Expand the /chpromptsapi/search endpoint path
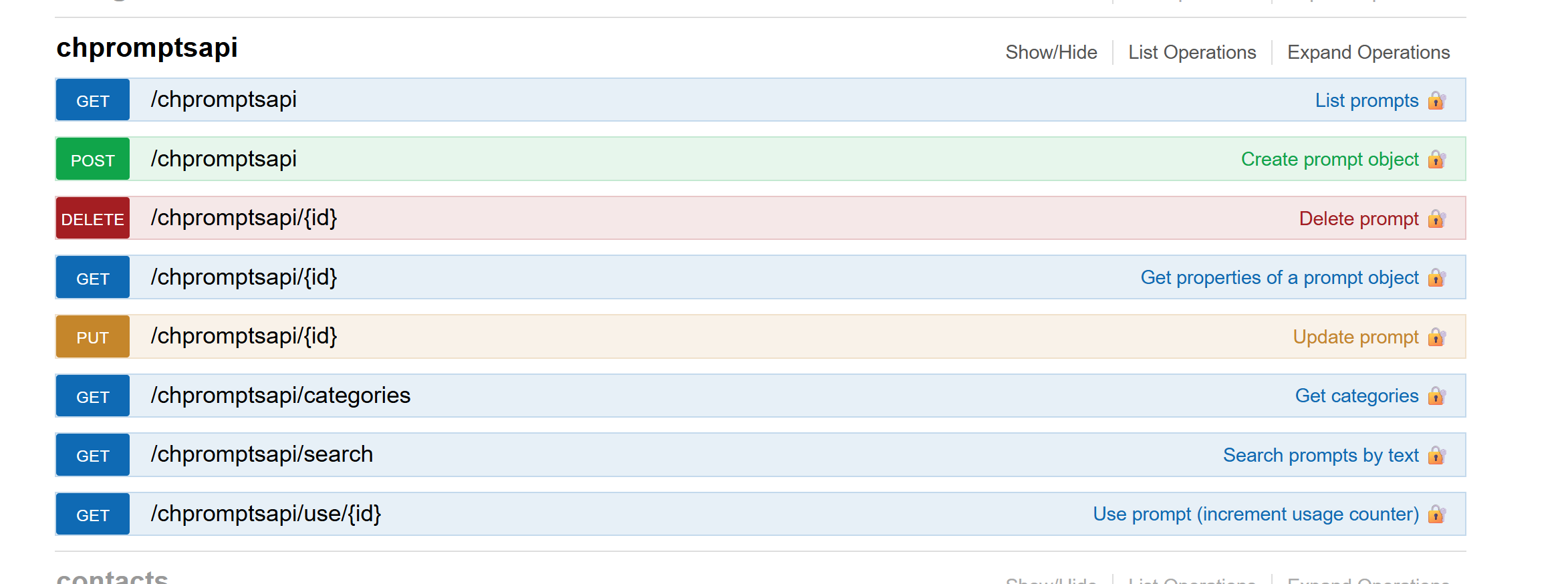The height and width of the screenshot is (584, 1568). [261, 454]
